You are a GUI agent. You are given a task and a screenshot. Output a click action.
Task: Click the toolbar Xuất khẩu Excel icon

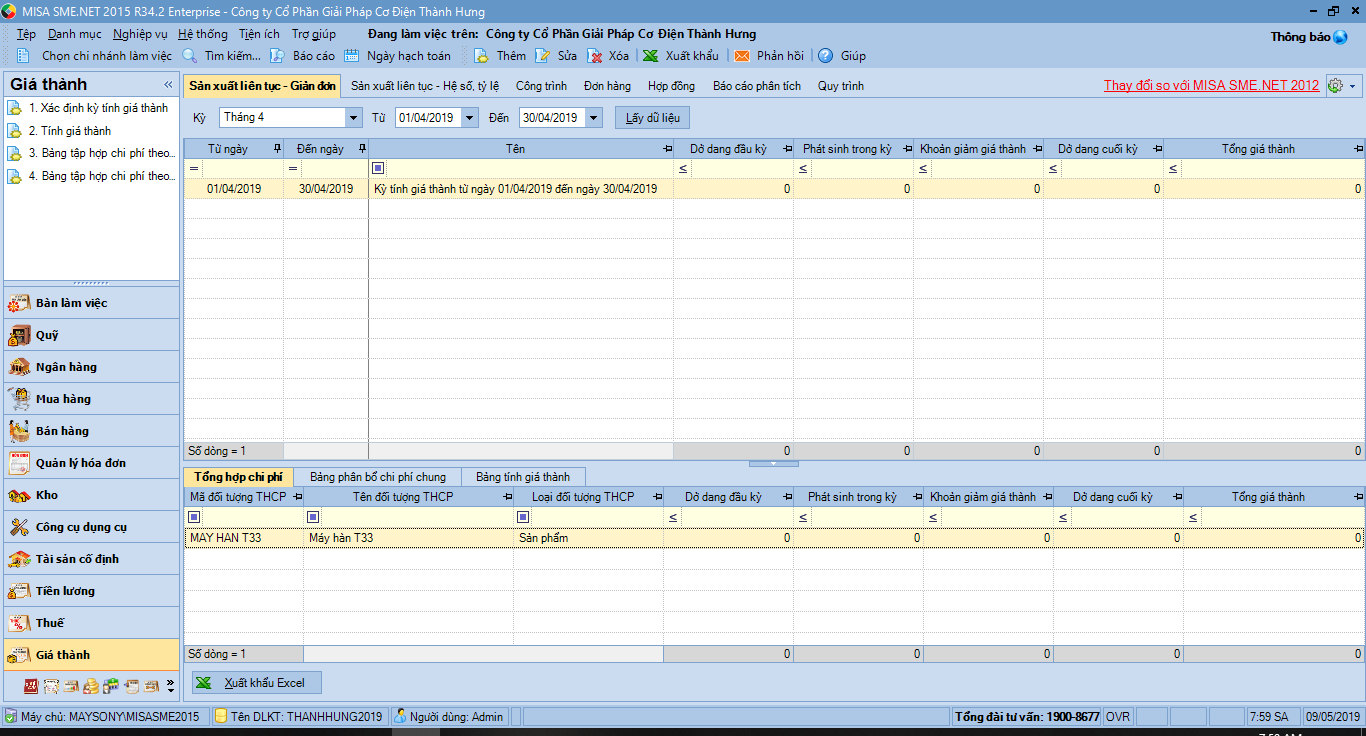650,56
